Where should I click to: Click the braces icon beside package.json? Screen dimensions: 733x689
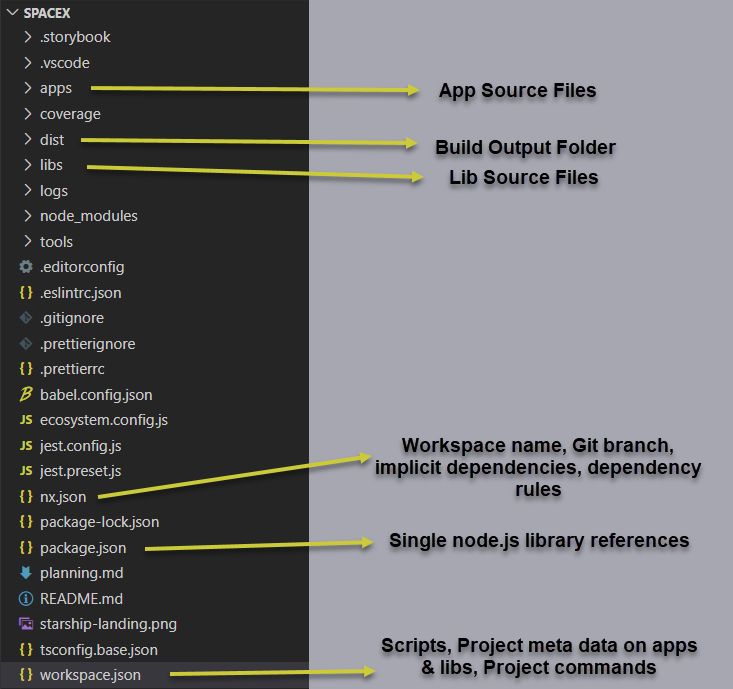coord(26,547)
